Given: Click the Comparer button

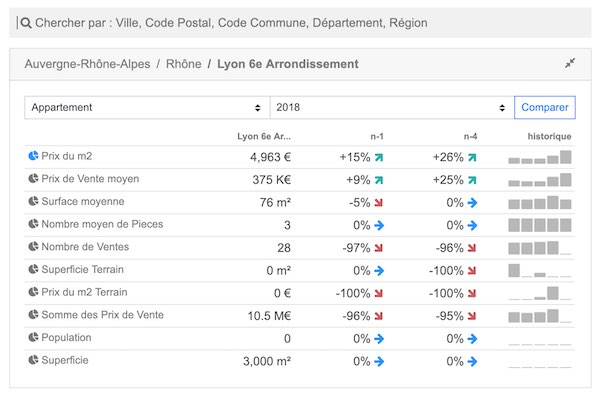Looking at the screenshot, I should click(x=545, y=107).
